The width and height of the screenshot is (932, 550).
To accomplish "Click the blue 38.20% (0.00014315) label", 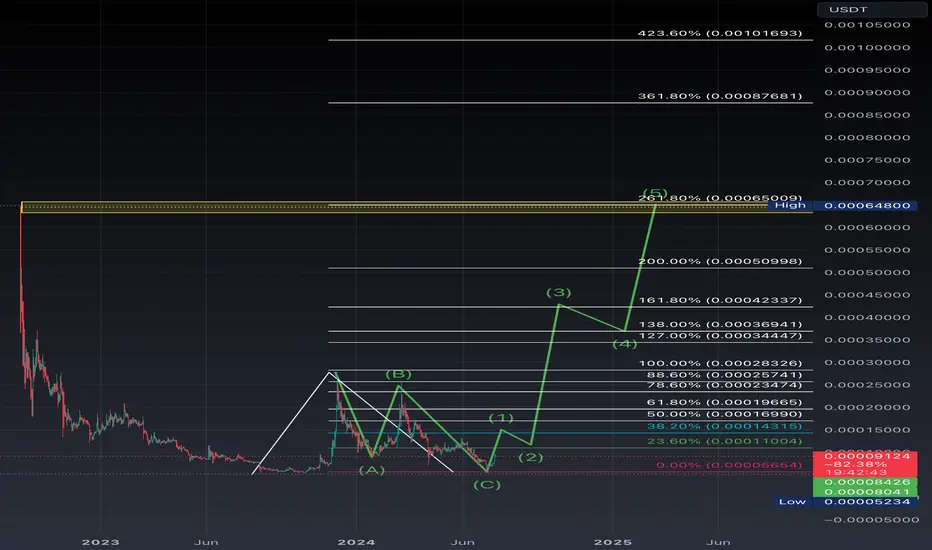I will point(724,426).
